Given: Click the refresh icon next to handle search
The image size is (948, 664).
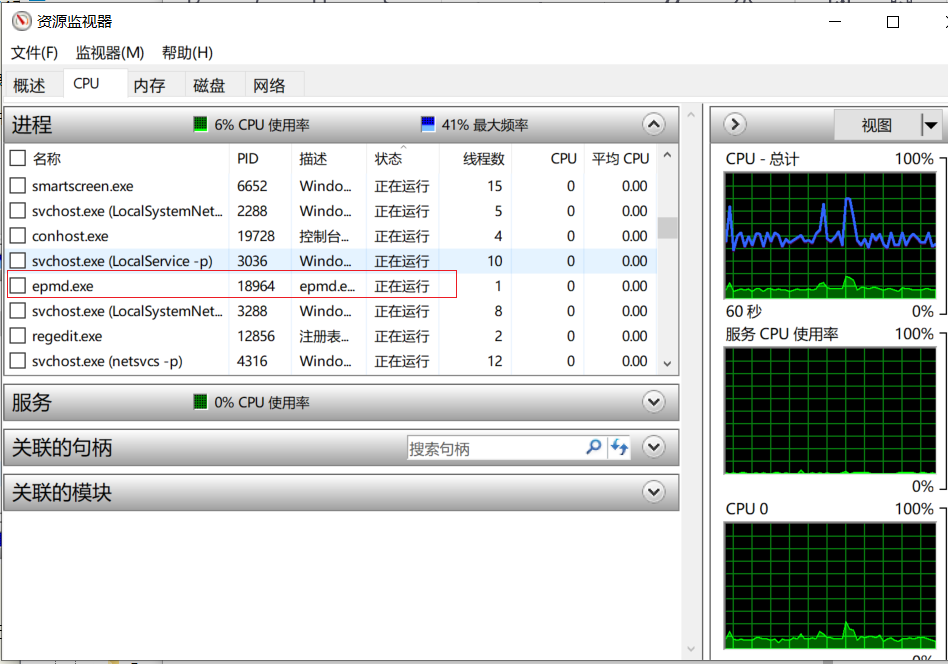Looking at the screenshot, I should (618, 447).
